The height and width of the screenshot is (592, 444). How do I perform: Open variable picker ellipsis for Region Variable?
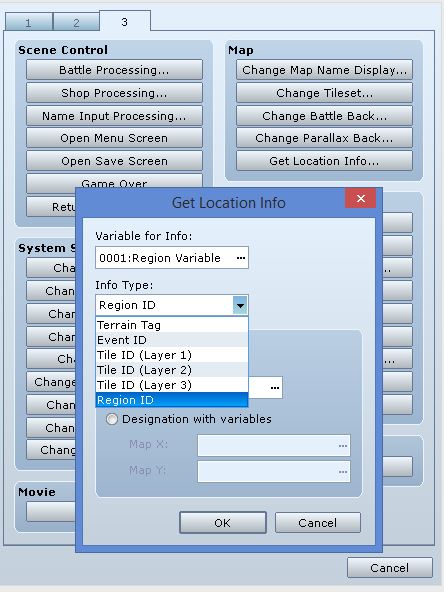coord(240,258)
